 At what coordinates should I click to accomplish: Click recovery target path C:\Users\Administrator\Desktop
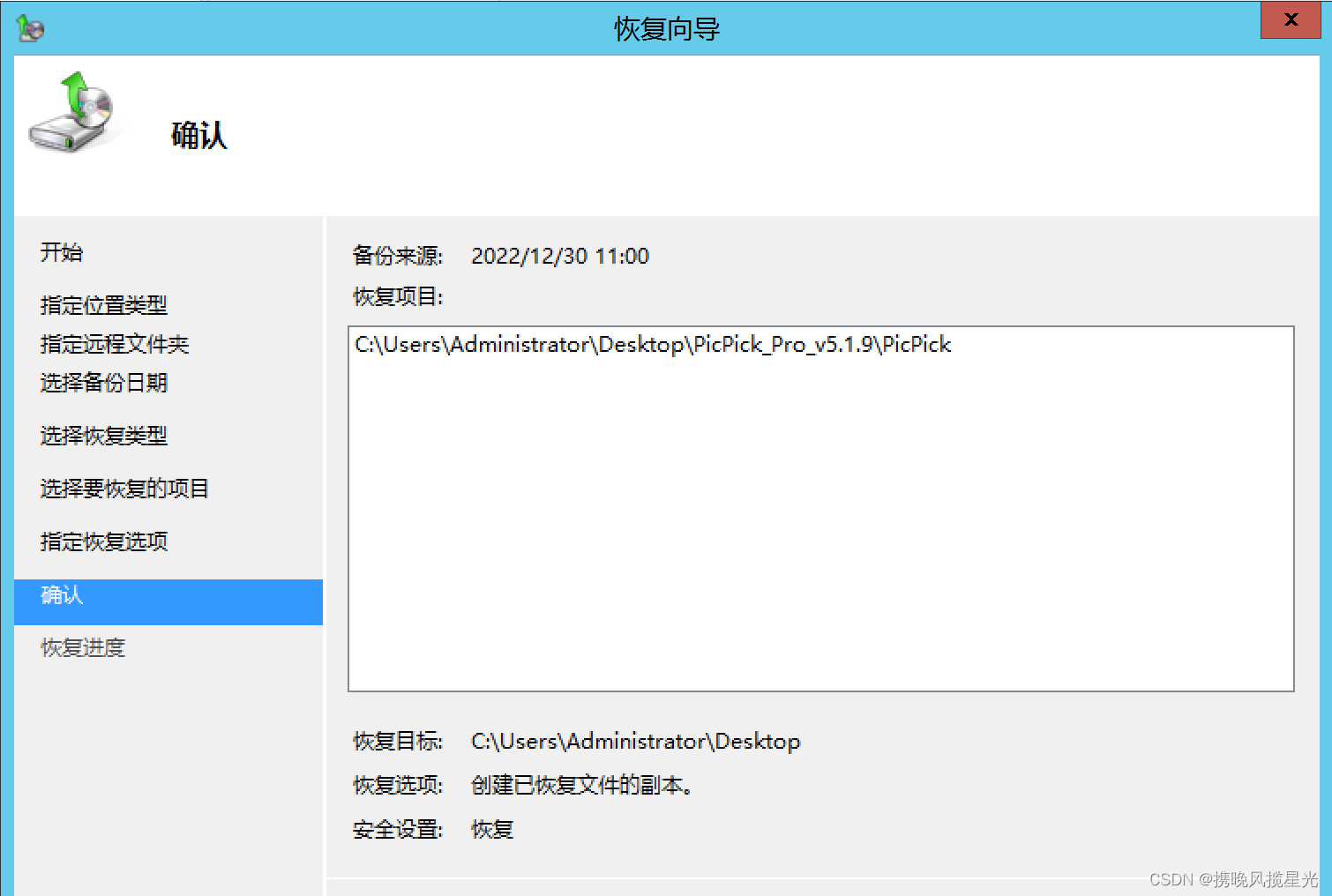tap(636, 741)
